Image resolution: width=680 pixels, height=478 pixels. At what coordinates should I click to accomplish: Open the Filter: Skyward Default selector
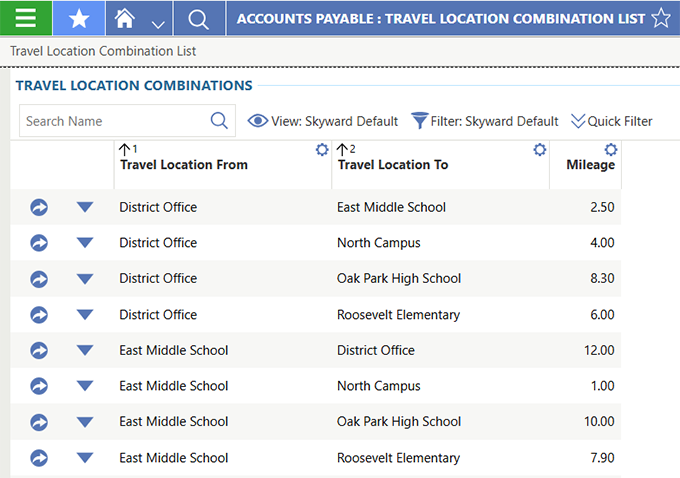[x=485, y=121]
